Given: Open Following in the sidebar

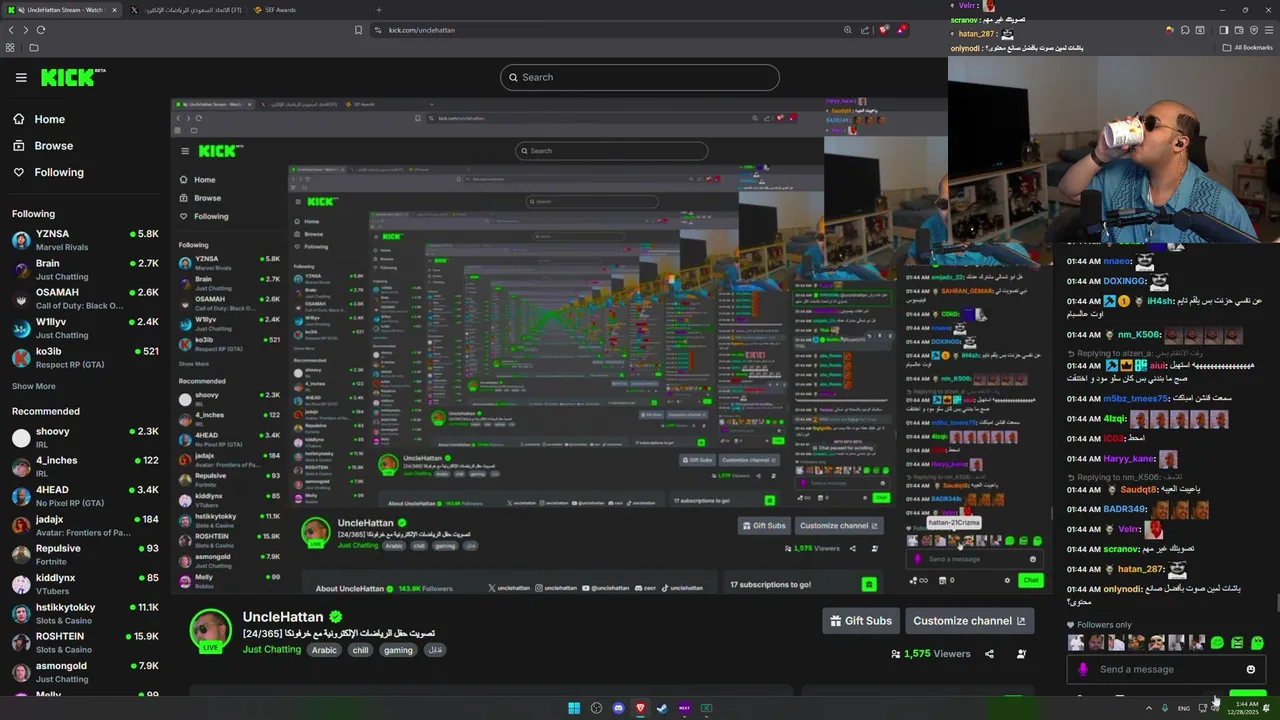Looking at the screenshot, I should (48, 172).
